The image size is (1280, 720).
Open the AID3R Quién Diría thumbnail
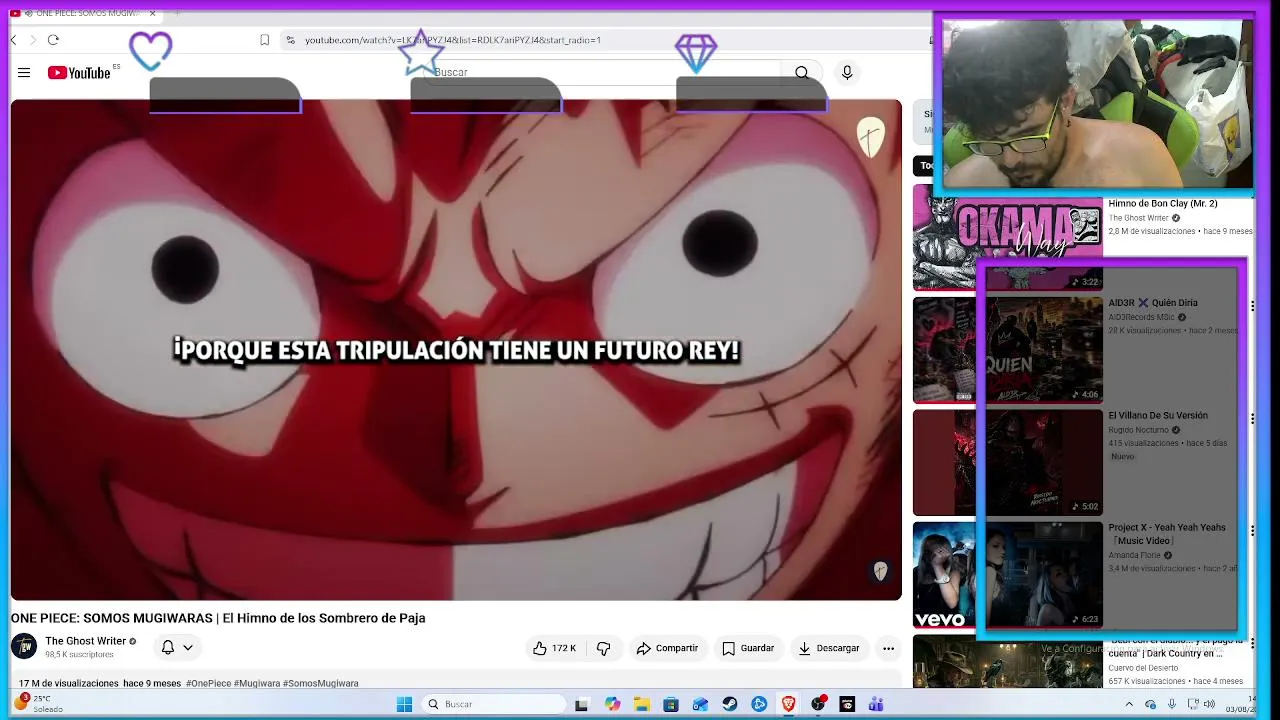click(1008, 350)
